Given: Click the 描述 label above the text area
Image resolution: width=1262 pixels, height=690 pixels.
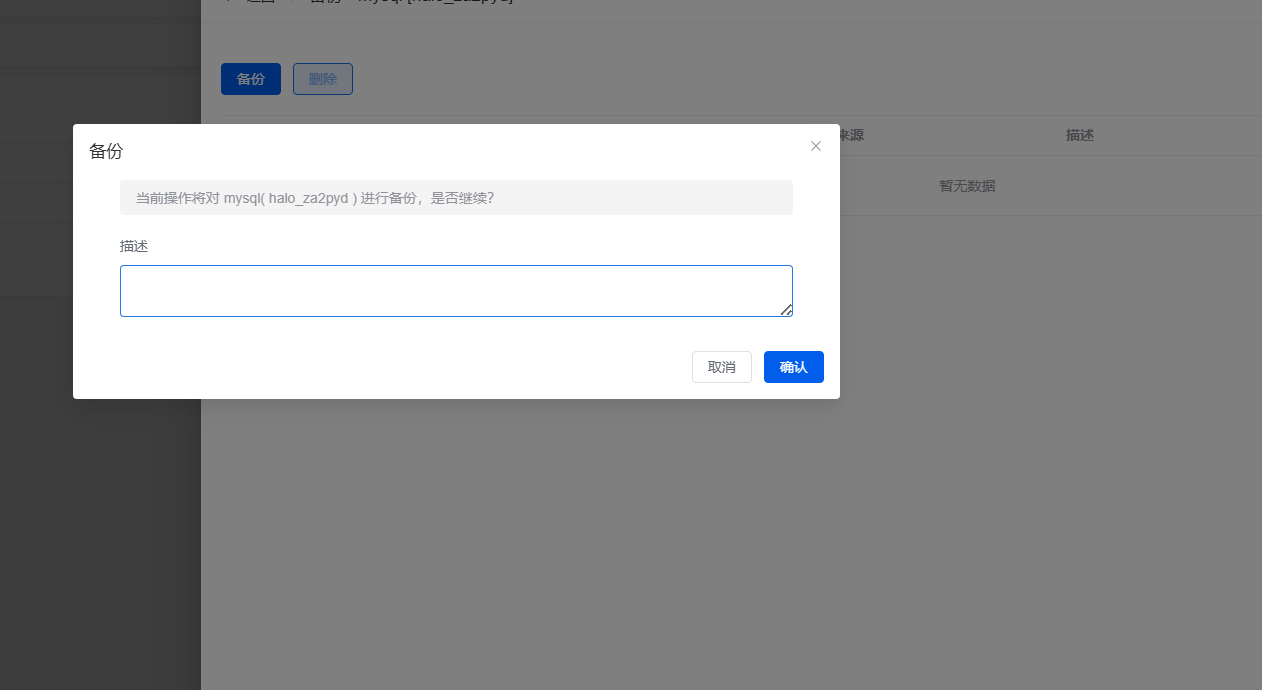Looking at the screenshot, I should coord(134,246).
